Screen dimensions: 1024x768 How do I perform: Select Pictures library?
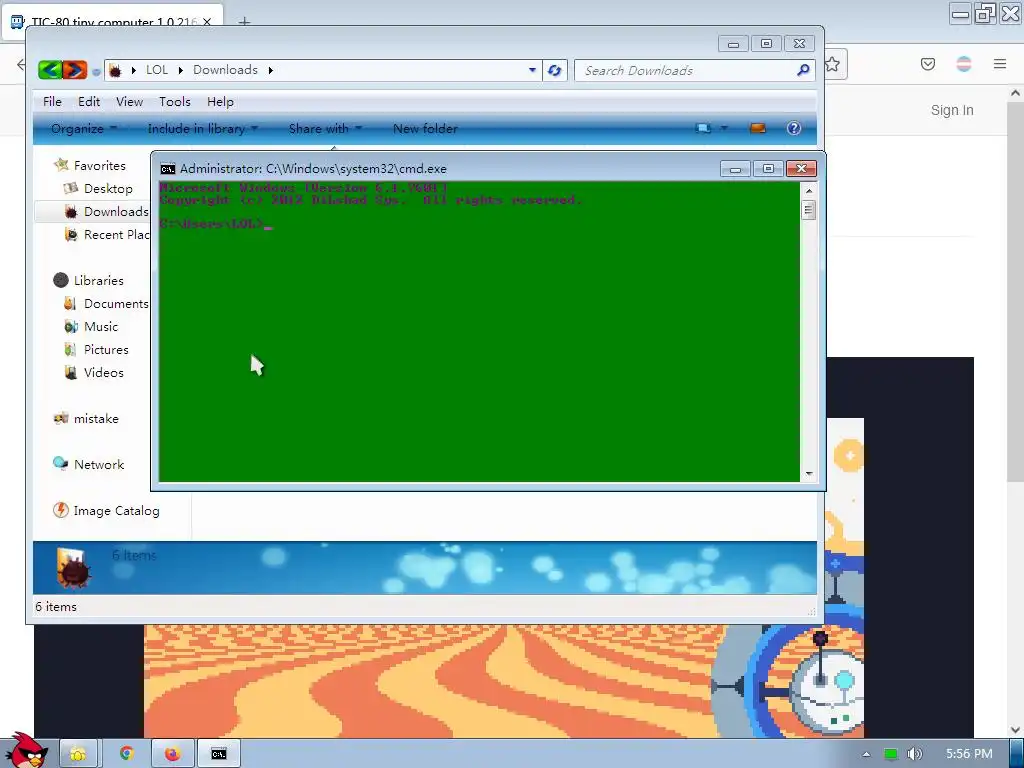point(106,350)
